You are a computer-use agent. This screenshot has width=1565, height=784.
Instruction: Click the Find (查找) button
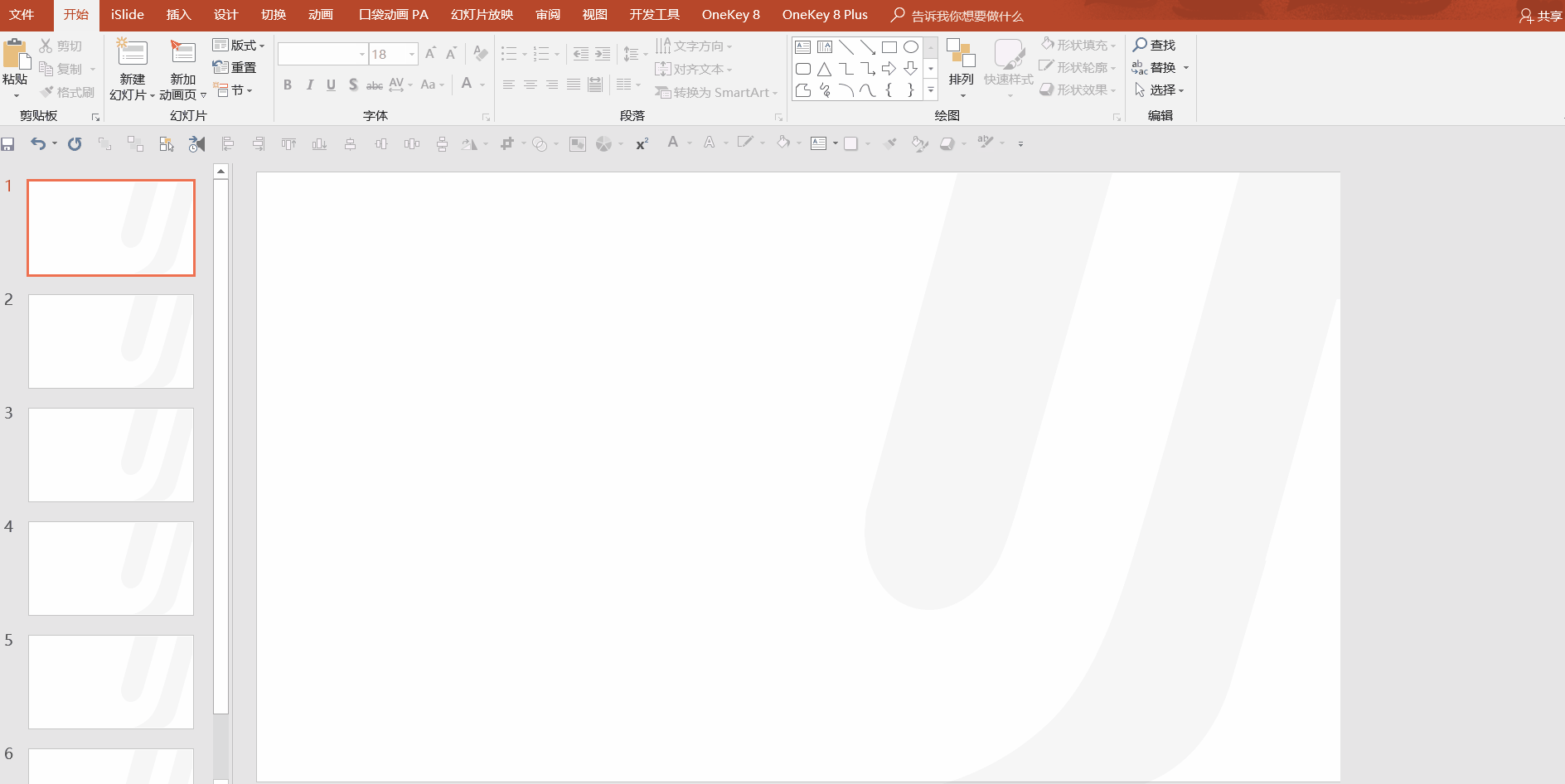point(1155,45)
